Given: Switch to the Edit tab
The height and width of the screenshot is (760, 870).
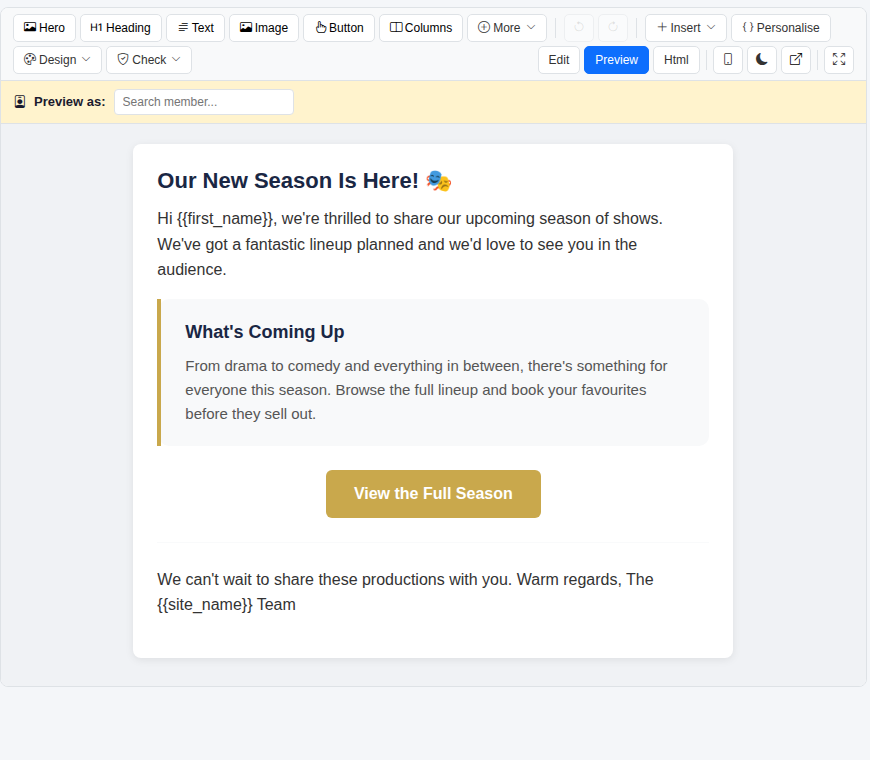Looking at the screenshot, I should coord(559,60).
